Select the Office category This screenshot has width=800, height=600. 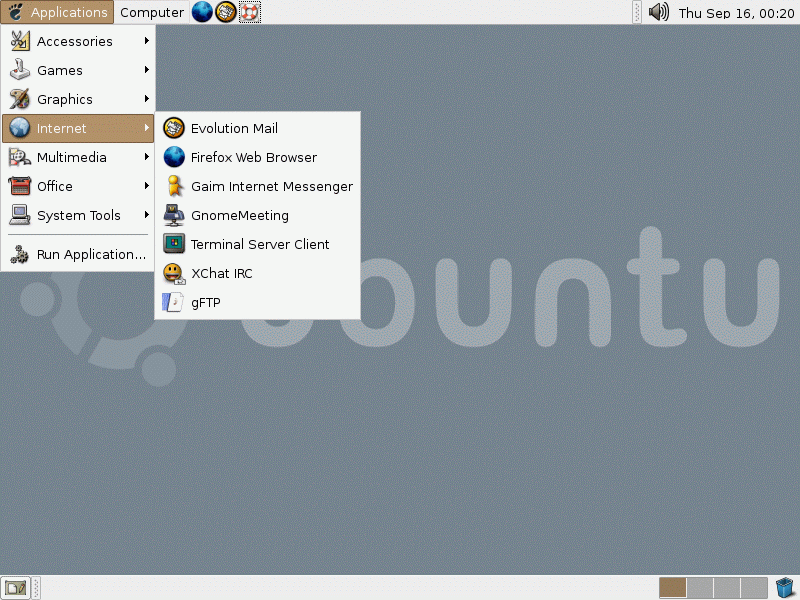[57, 186]
